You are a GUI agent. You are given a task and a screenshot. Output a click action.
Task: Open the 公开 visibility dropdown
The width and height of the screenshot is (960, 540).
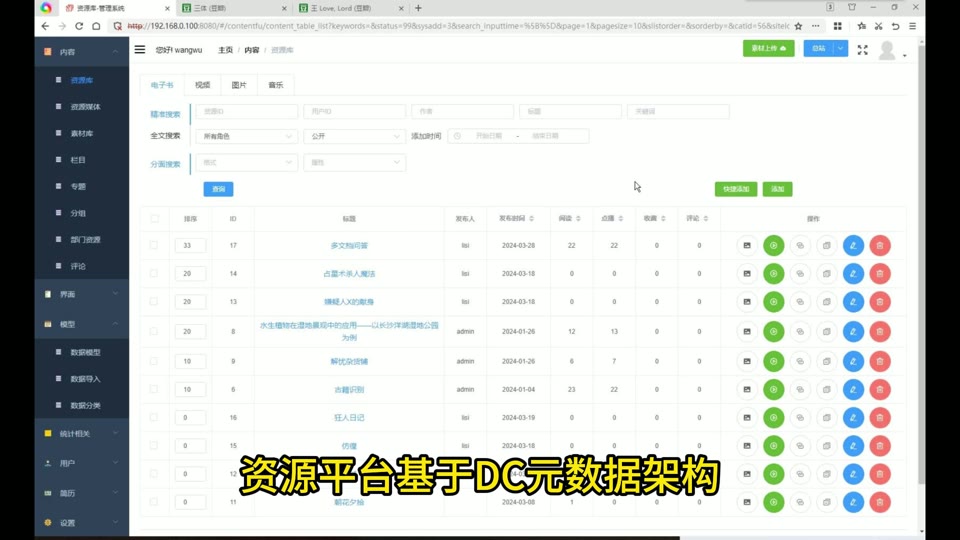354,136
